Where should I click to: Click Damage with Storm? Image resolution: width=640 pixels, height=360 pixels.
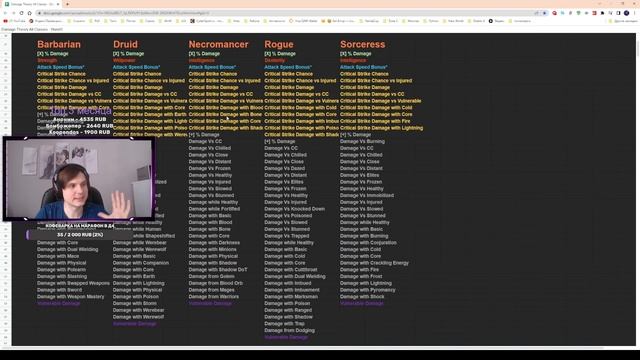pyautogui.click(x=135, y=303)
